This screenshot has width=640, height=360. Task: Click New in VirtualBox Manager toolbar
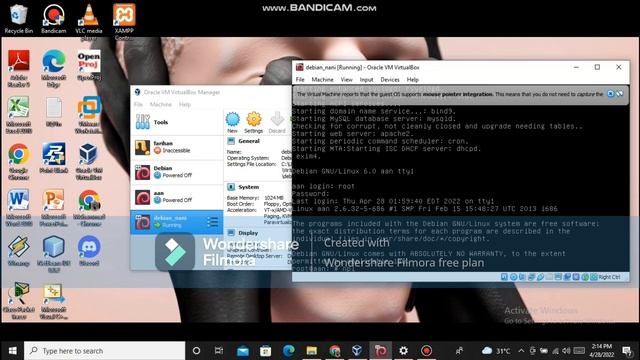232,122
